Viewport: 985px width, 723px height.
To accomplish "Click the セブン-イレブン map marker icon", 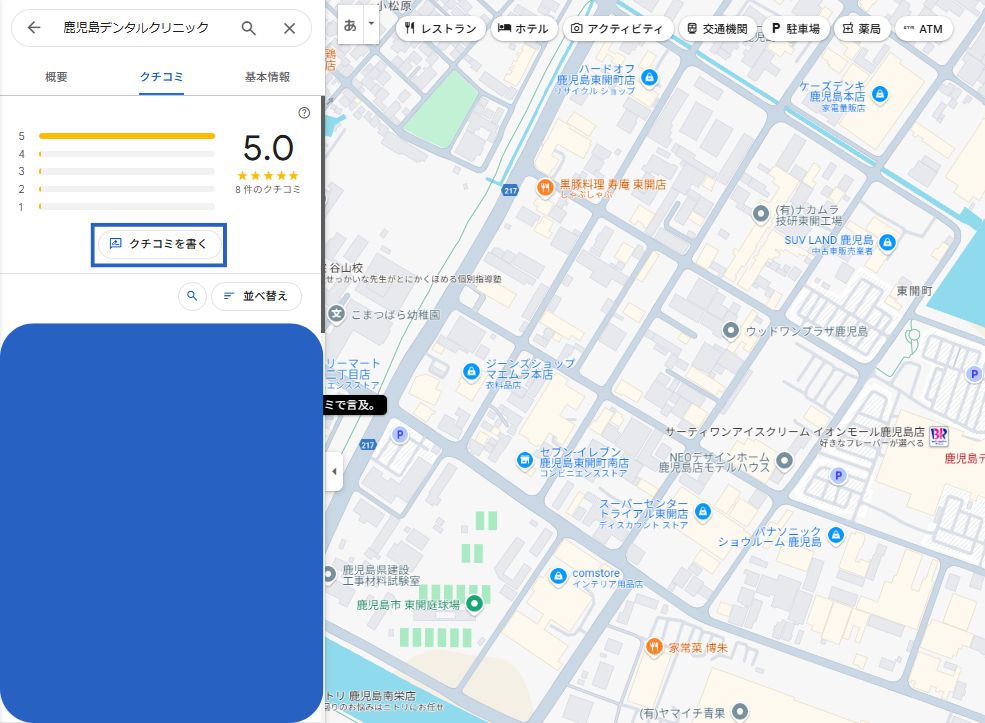I will coord(524,460).
